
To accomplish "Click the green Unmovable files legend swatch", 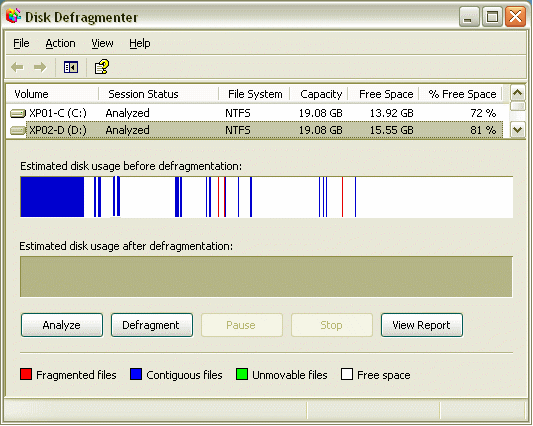I will point(242,374).
